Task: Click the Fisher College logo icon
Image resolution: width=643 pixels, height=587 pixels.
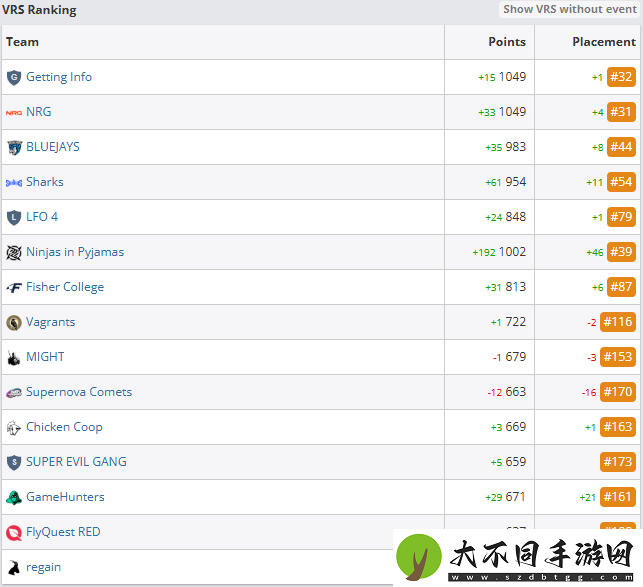Action: pos(14,288)
